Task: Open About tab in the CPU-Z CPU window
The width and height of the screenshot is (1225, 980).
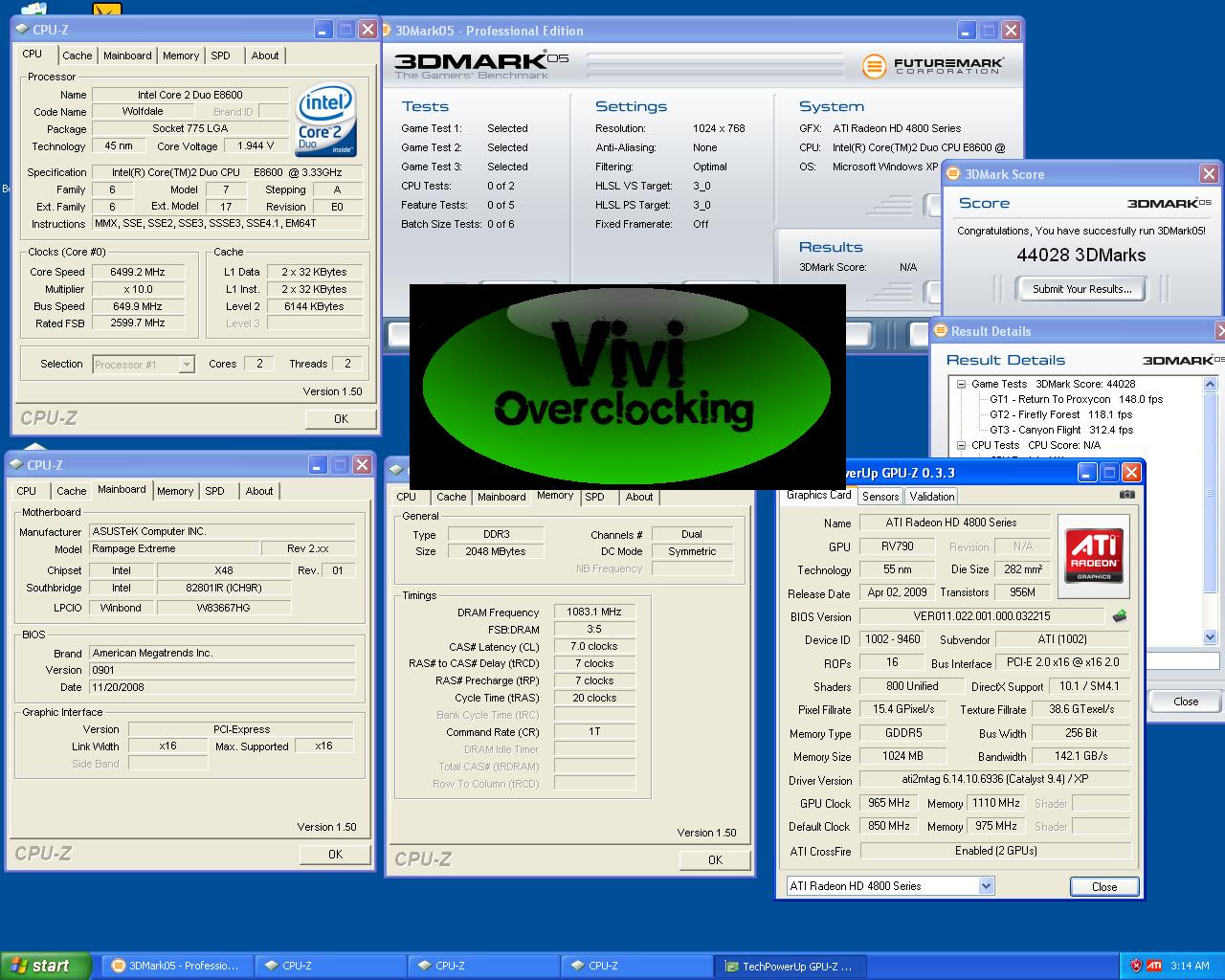Action: coord(265,56)
